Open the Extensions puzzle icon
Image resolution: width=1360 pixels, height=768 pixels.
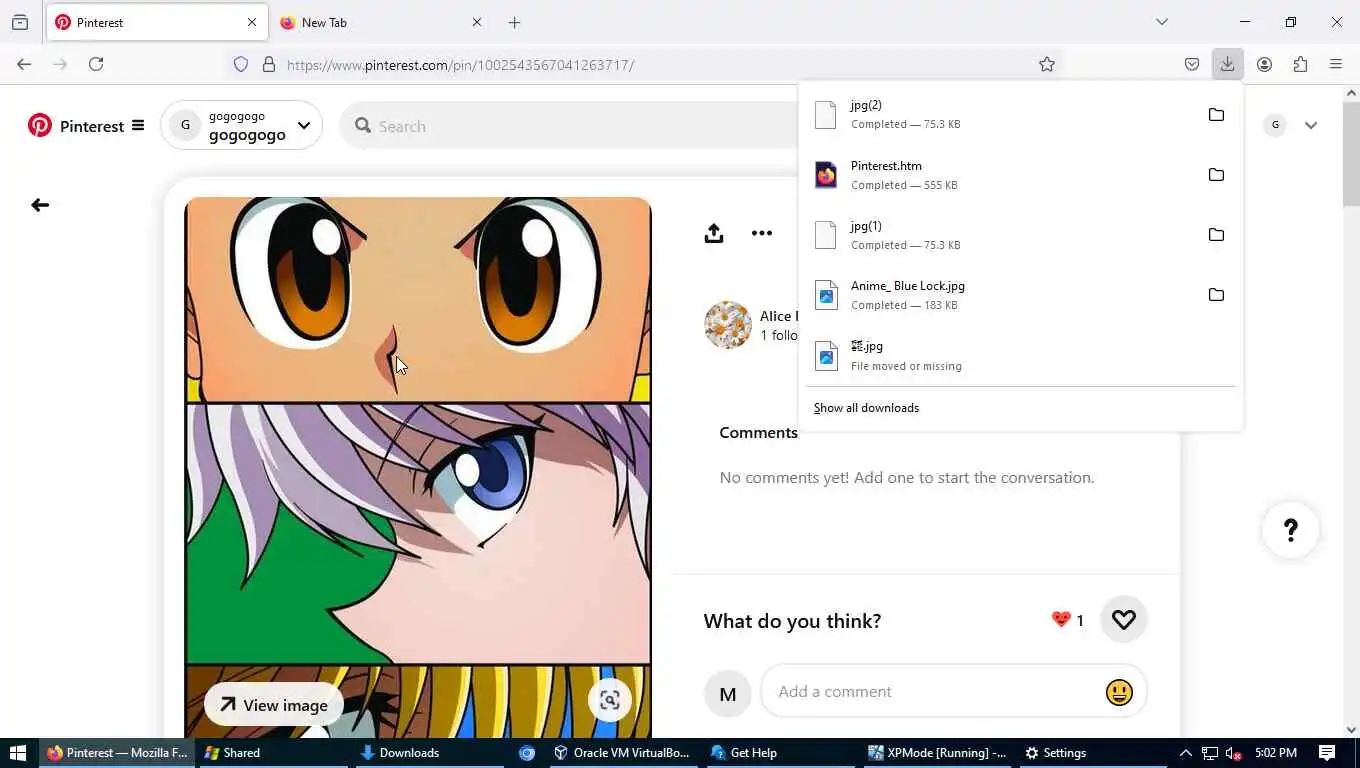(1300, 64)
